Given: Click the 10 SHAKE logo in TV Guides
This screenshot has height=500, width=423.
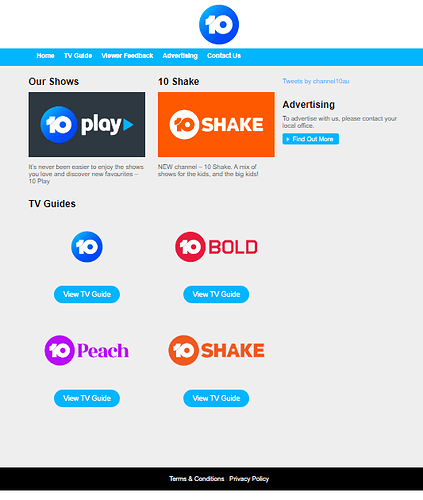Looking at the screenshot, I should 216,350.
